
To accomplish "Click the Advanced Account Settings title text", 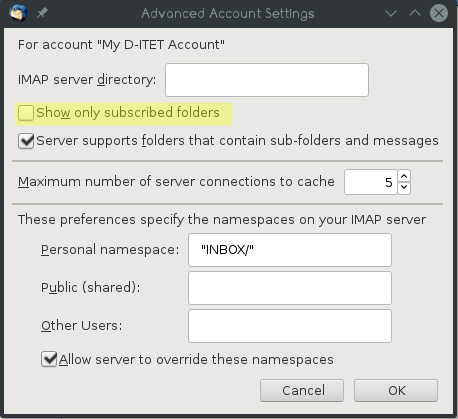I will pyautogui.click(x=228, y=13).
